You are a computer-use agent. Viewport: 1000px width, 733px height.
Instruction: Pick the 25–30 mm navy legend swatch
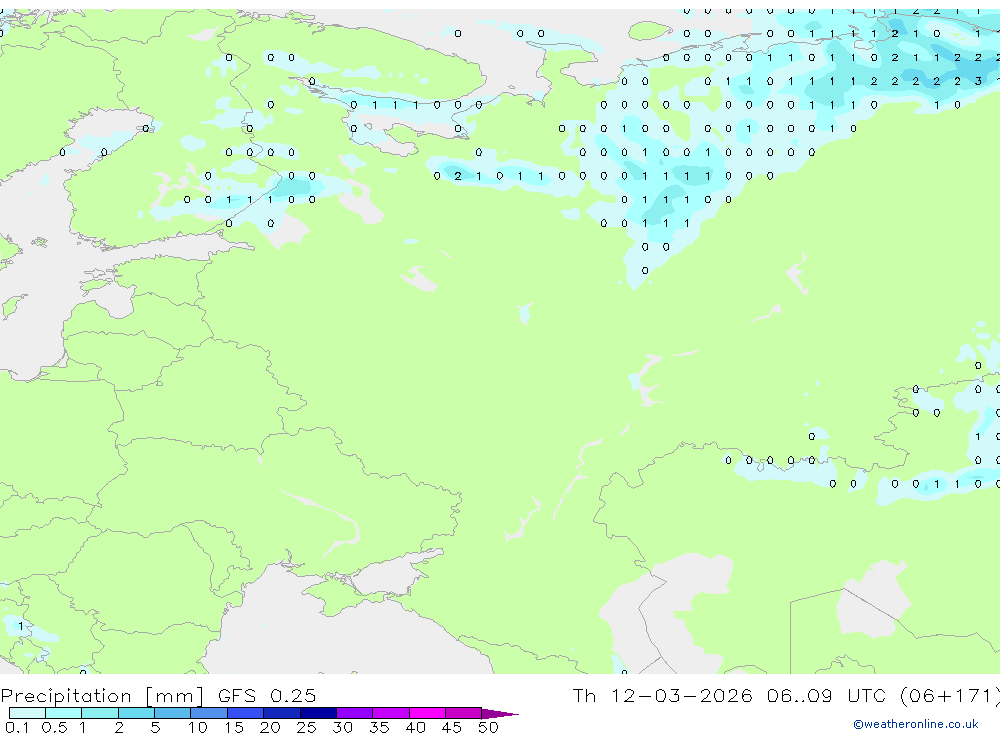pos(318,713)
